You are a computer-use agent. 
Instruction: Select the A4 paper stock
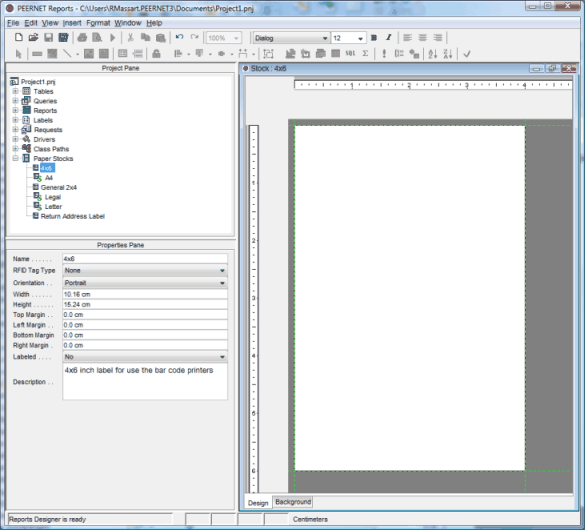(49, 178)
